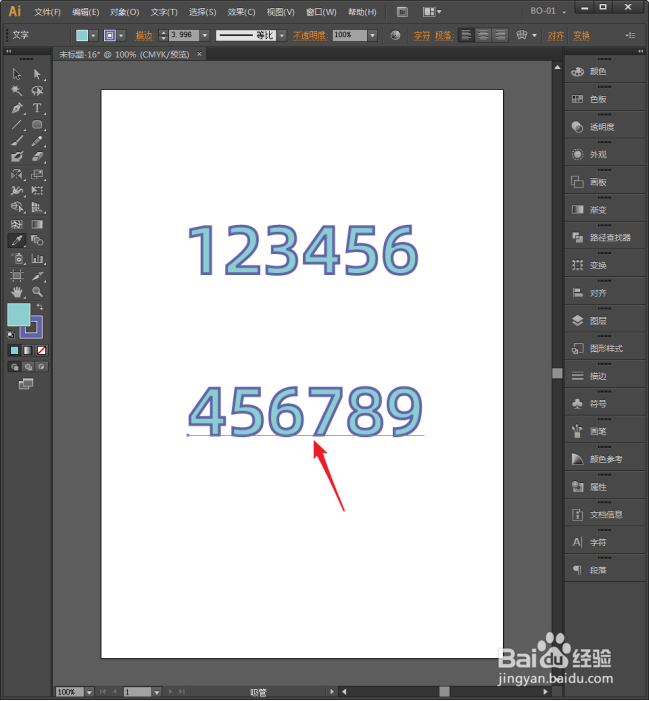Set fill mode to Gradient
649x701 pixels.
tap(28, 350)
